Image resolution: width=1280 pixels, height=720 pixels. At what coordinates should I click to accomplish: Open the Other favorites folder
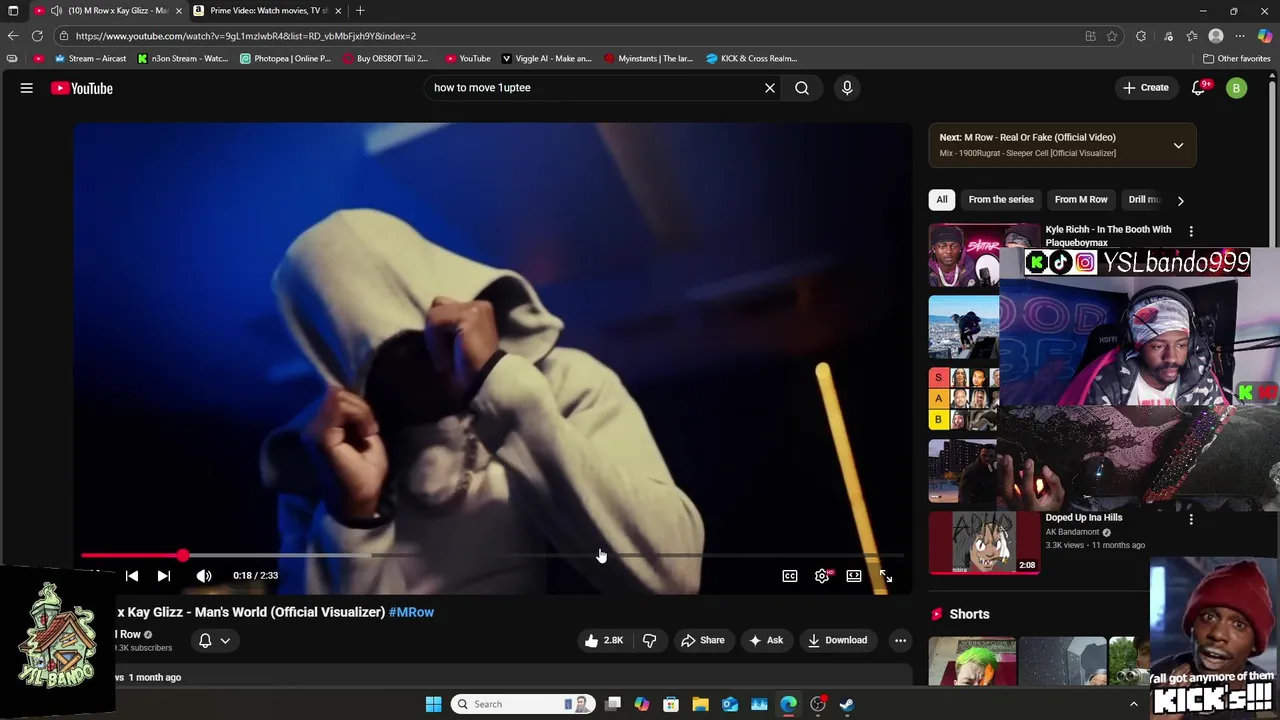1236,58
